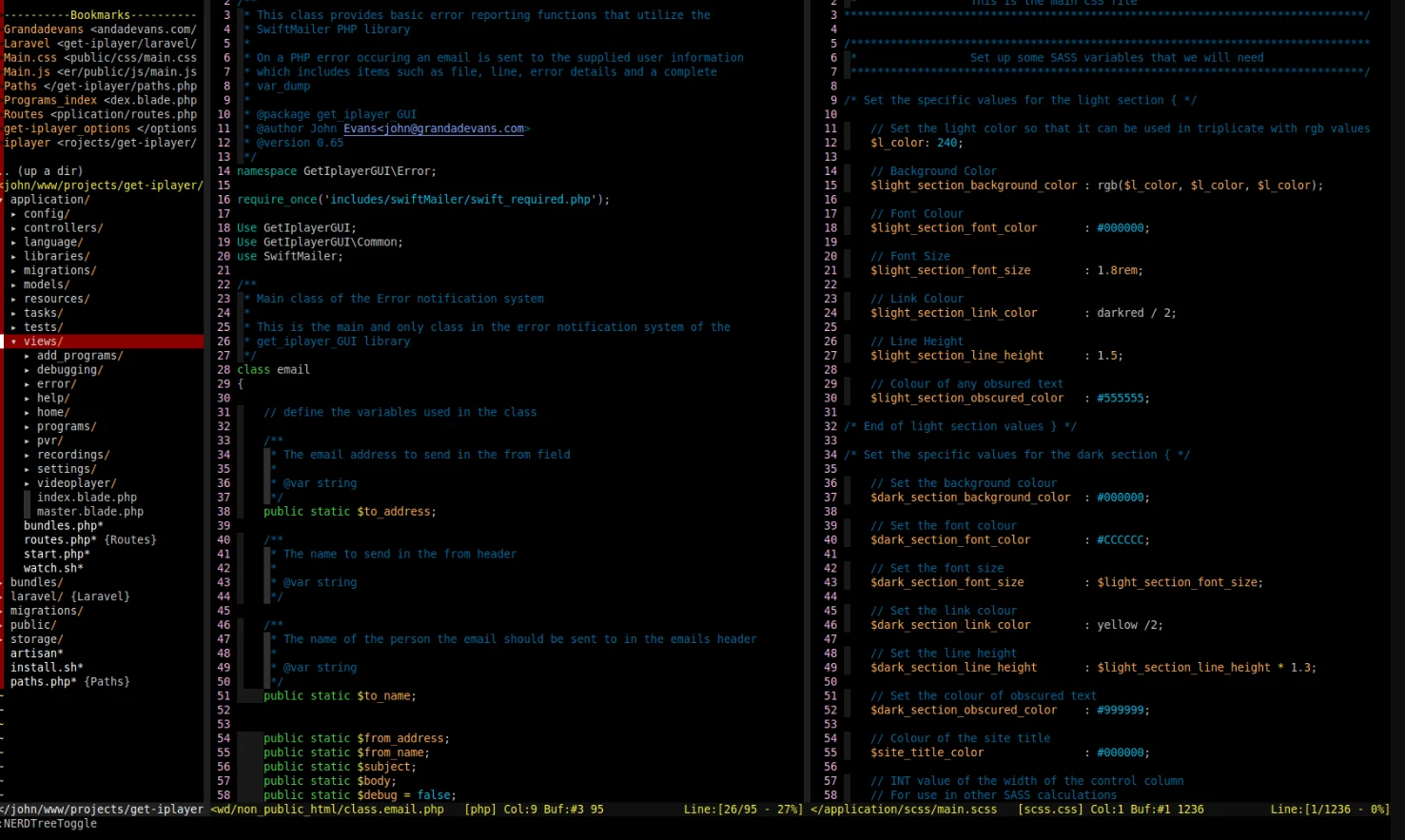Screen dimensions: 1405x840
Task: Open install.sh* script
Action: 47,668
